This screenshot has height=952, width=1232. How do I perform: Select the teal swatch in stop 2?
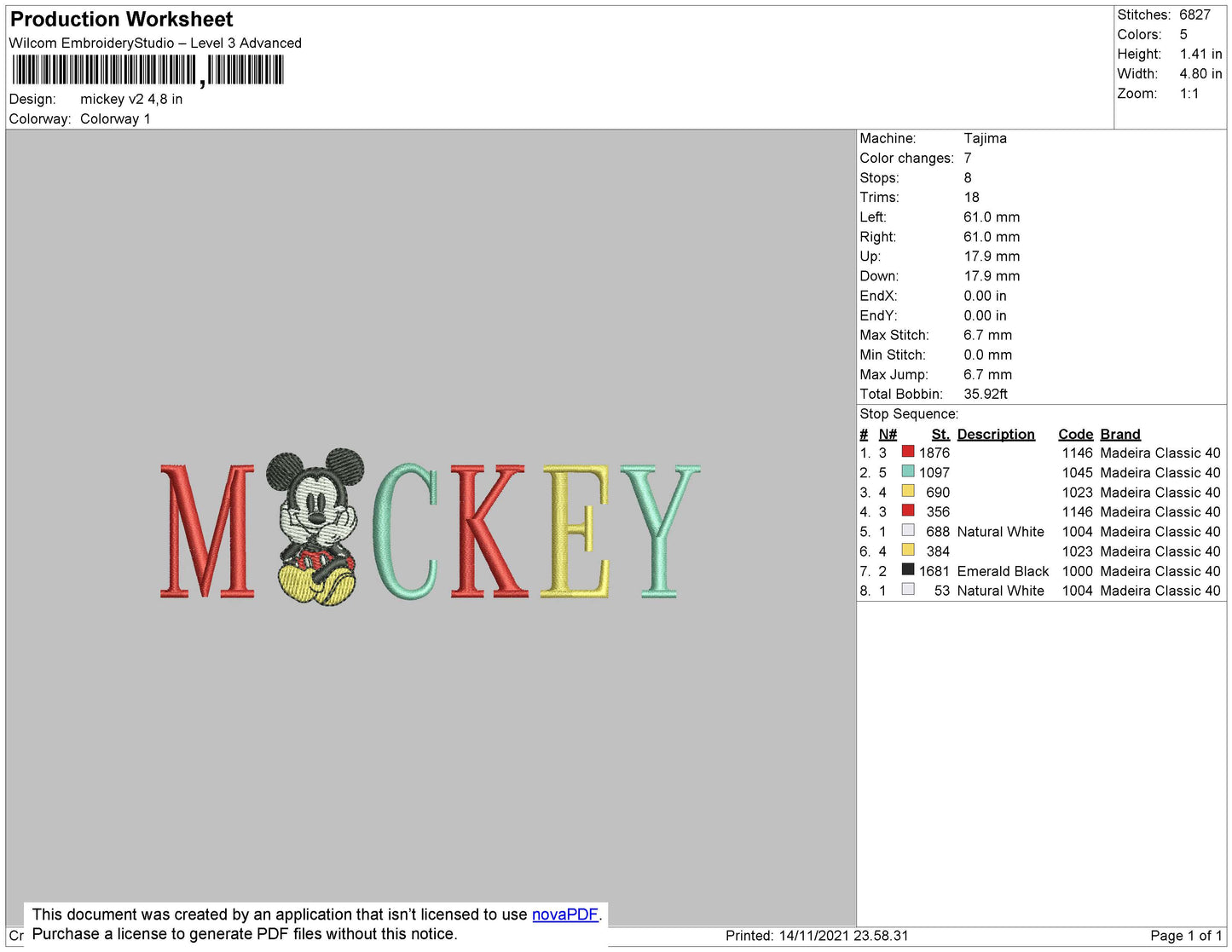(908, 472)
